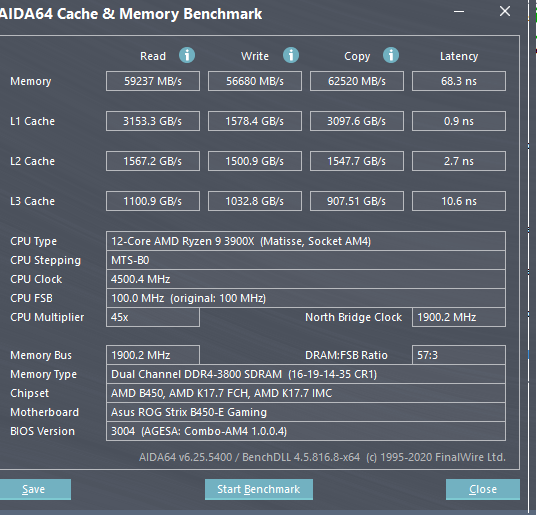
Task: Click the Copy column info icon
Action: tap(391, 55)
